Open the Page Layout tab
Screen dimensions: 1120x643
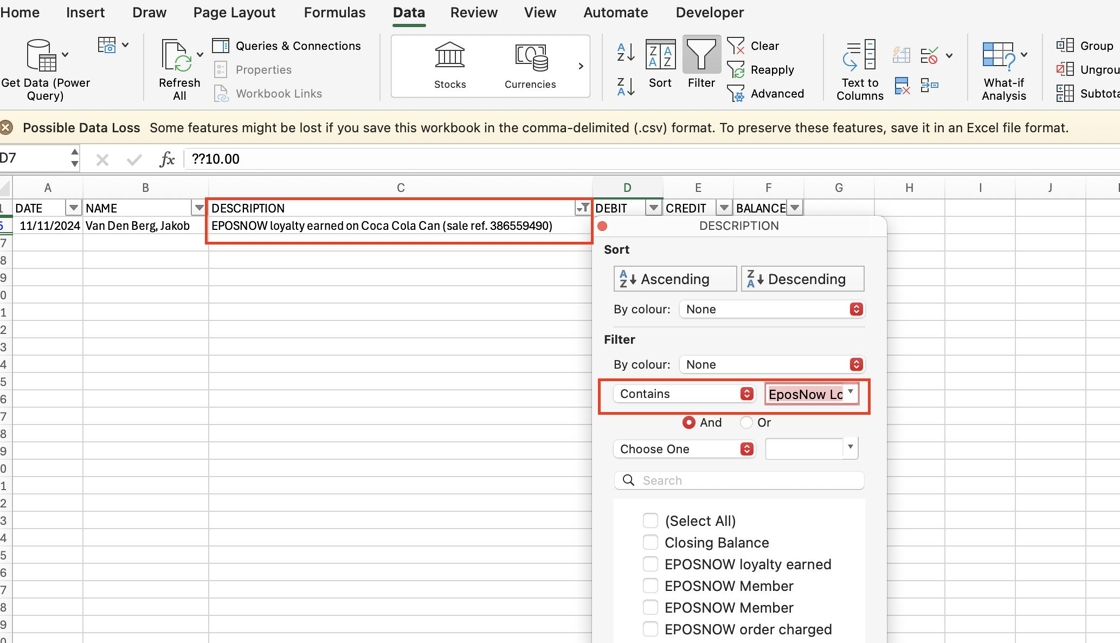[234, 13]
